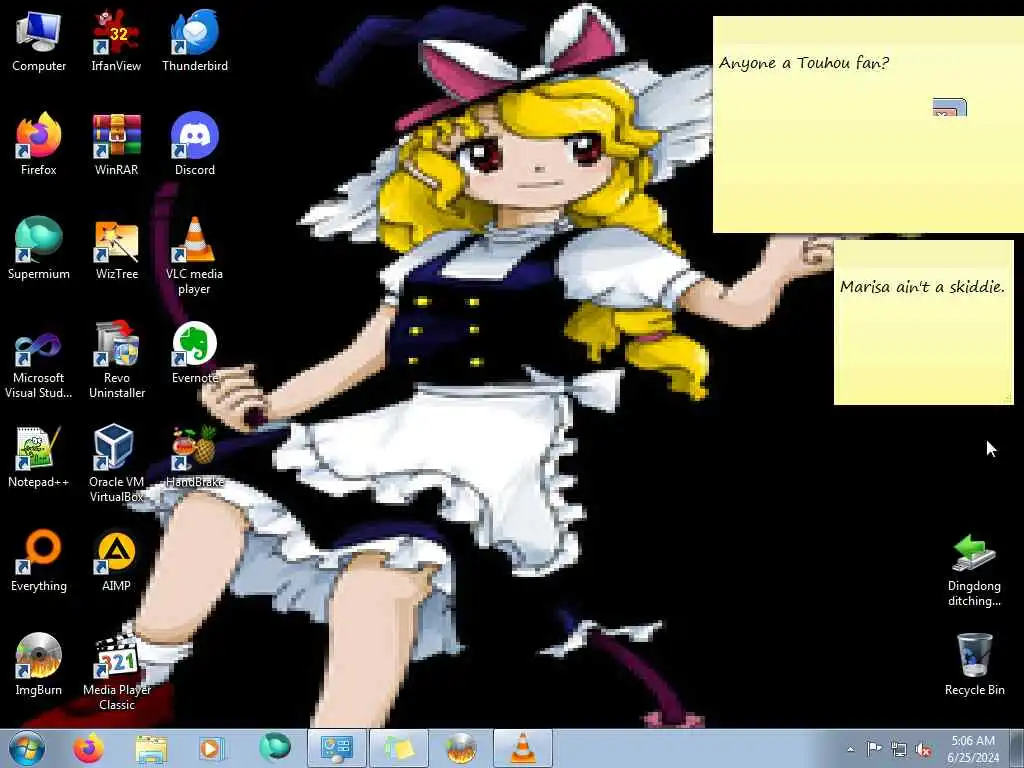Click the VLC media player desktop shortcut

(195, 256)
